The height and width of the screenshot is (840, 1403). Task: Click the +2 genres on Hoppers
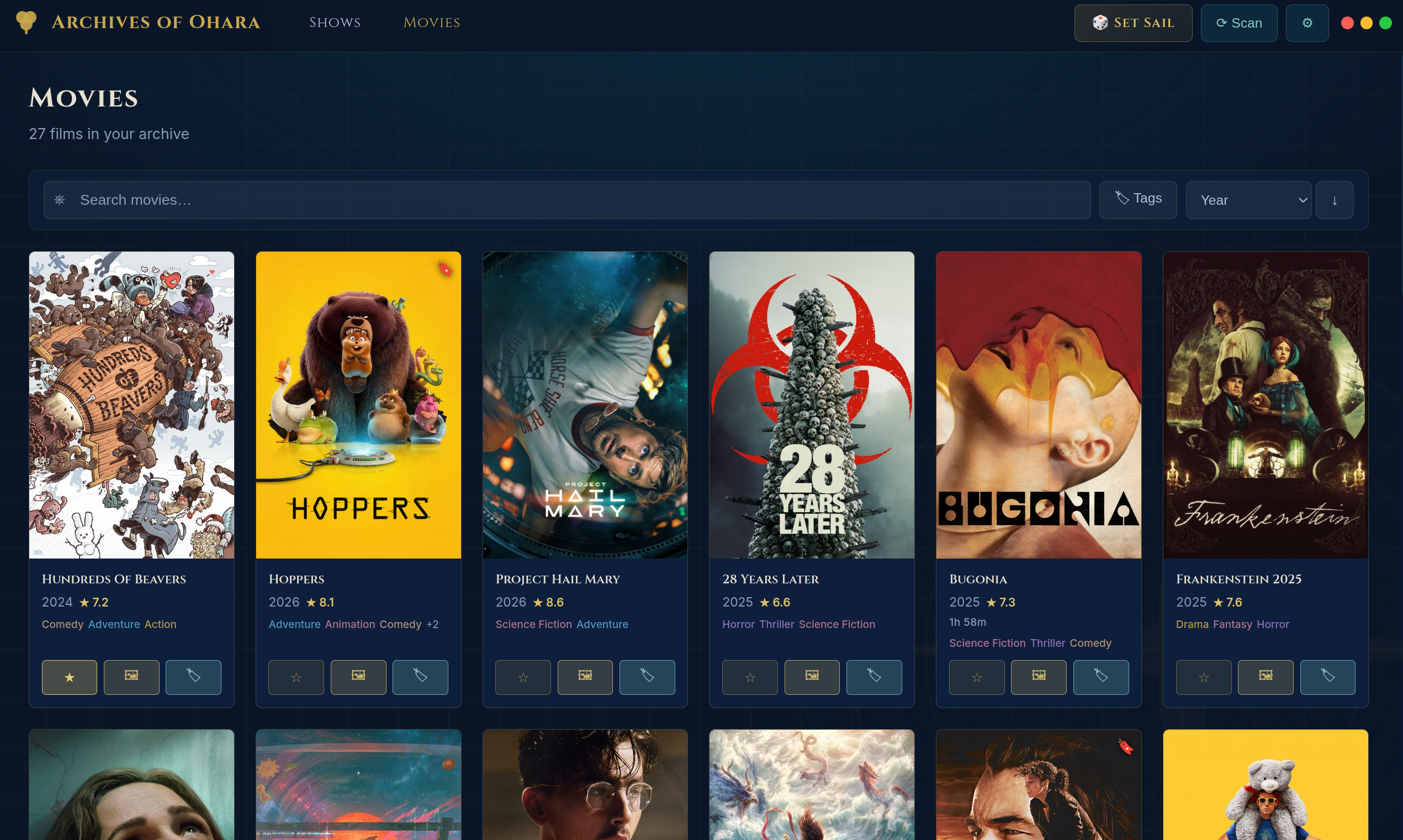pyautogui.click(x=432, y=624)
